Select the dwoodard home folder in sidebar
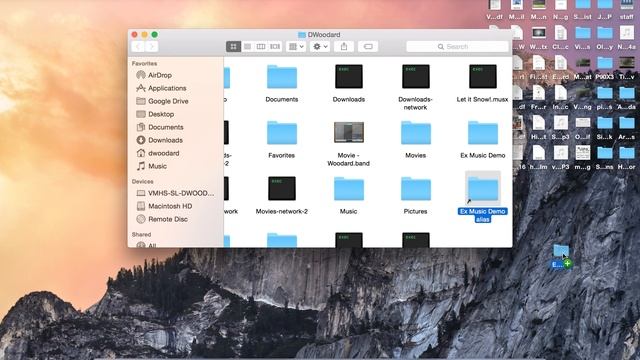 (x=163, y=153)
